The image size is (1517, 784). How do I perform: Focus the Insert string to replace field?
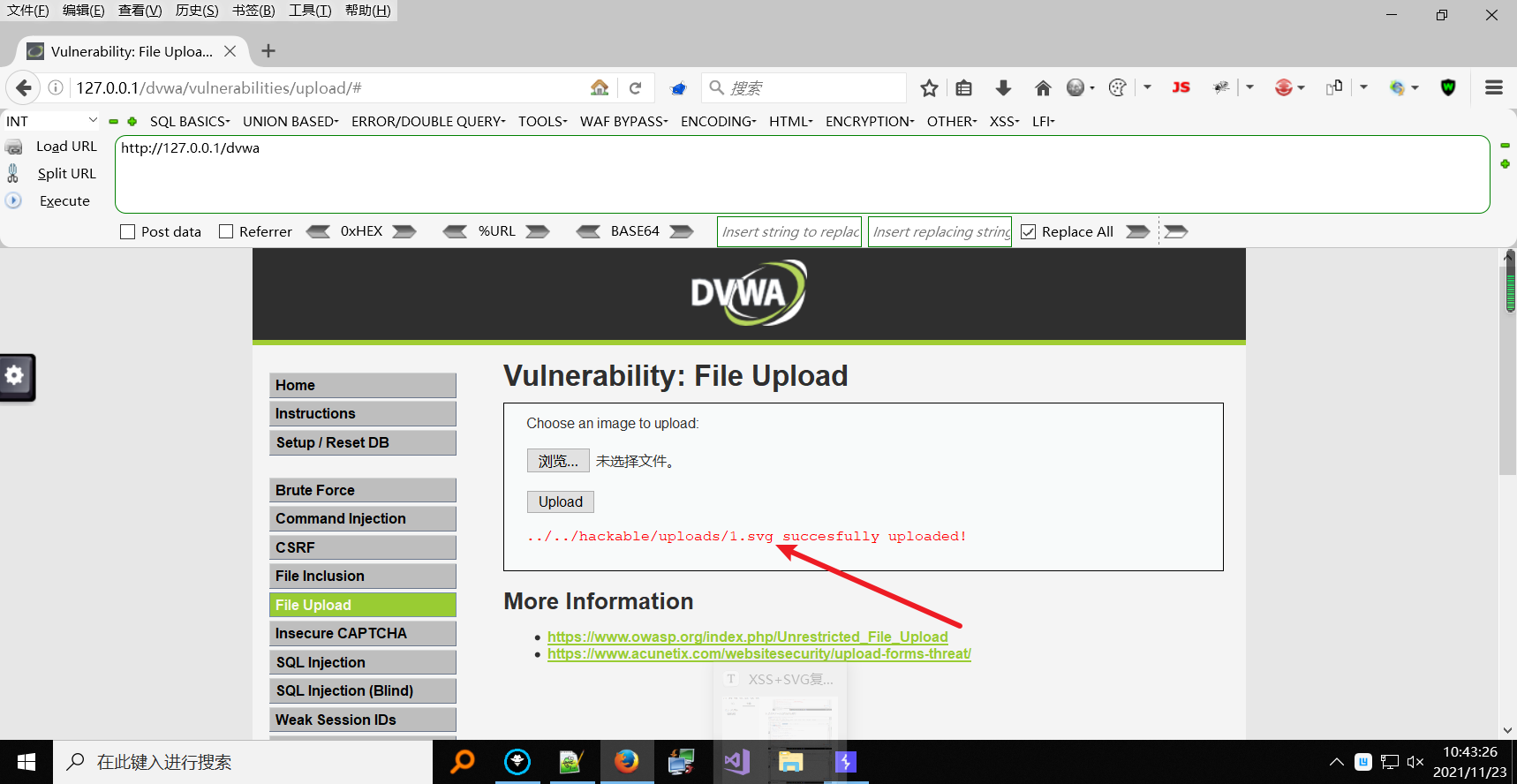789,231
